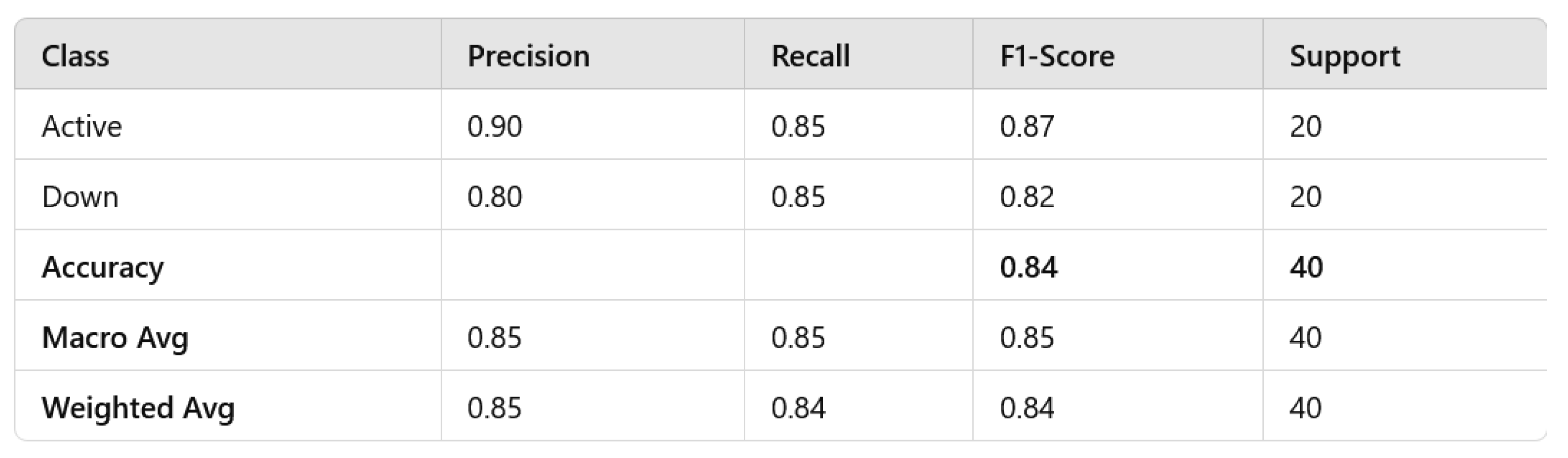This screenshot has width=1568, height=458.
Task: Select the Macro Avg row label
Action: tap(115, 337)
